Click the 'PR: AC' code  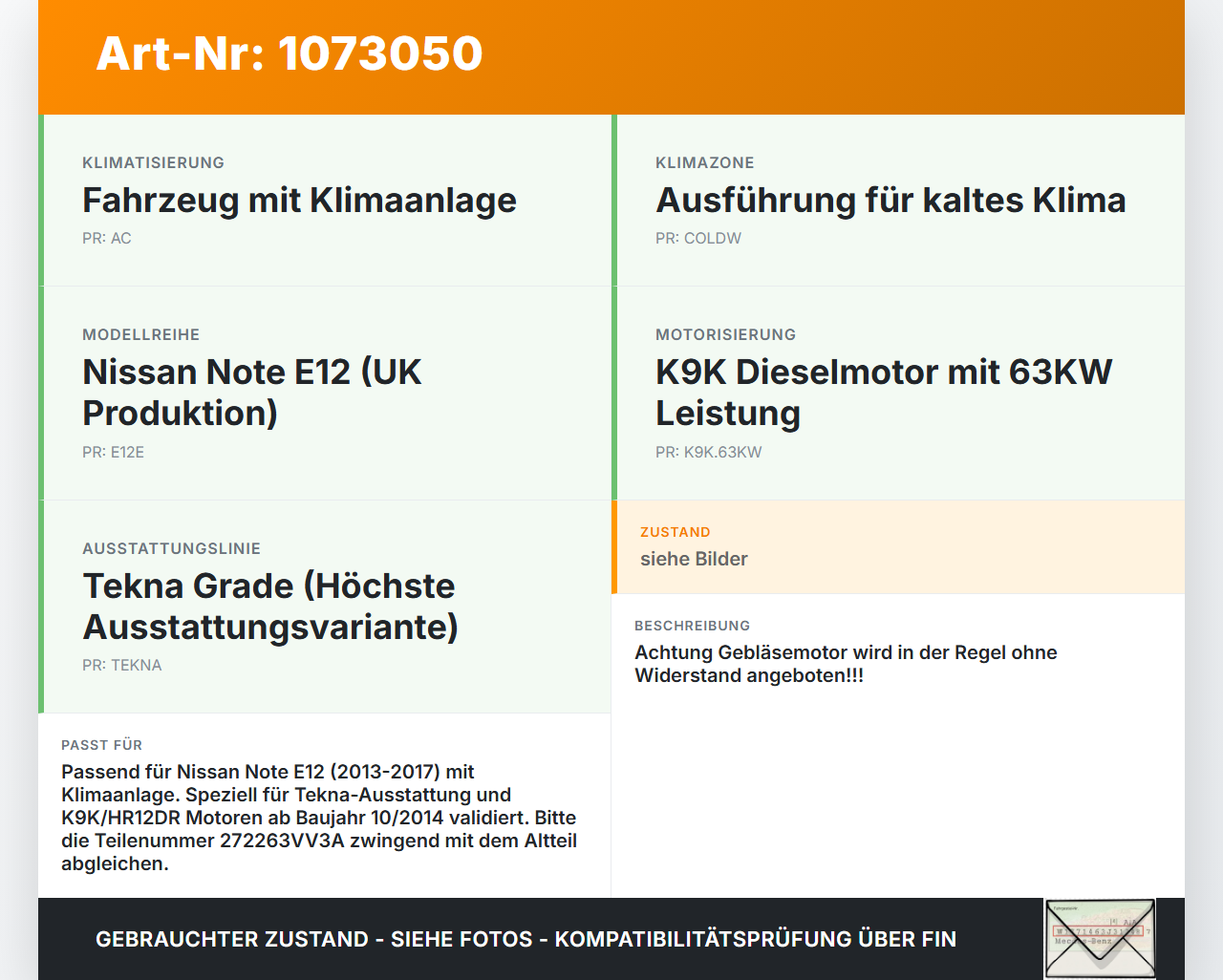pos(106,239)
